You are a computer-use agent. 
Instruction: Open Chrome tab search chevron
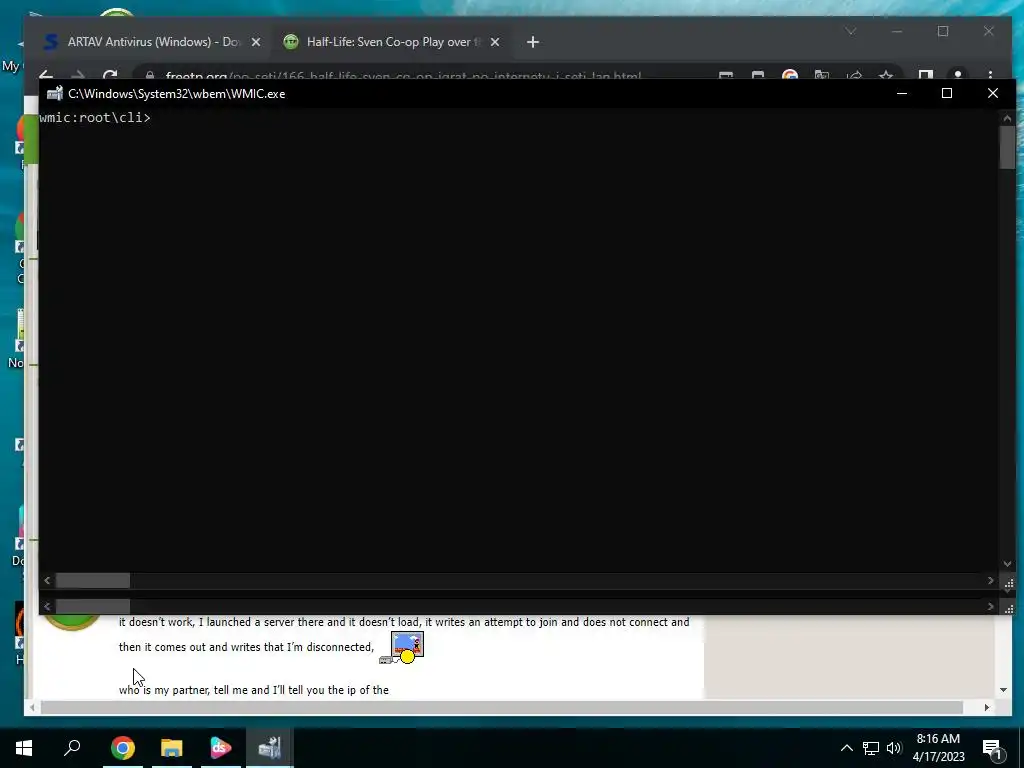click(850, 31)
